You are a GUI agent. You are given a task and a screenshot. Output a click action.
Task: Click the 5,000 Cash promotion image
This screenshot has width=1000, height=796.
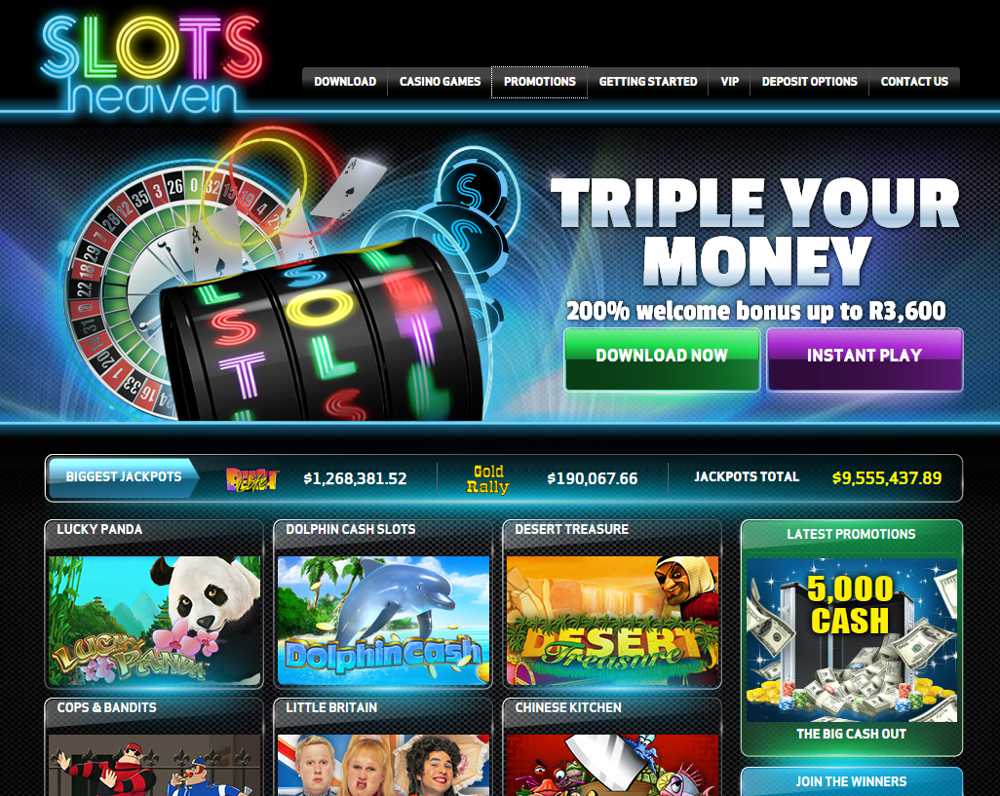(x=851, y=640)
